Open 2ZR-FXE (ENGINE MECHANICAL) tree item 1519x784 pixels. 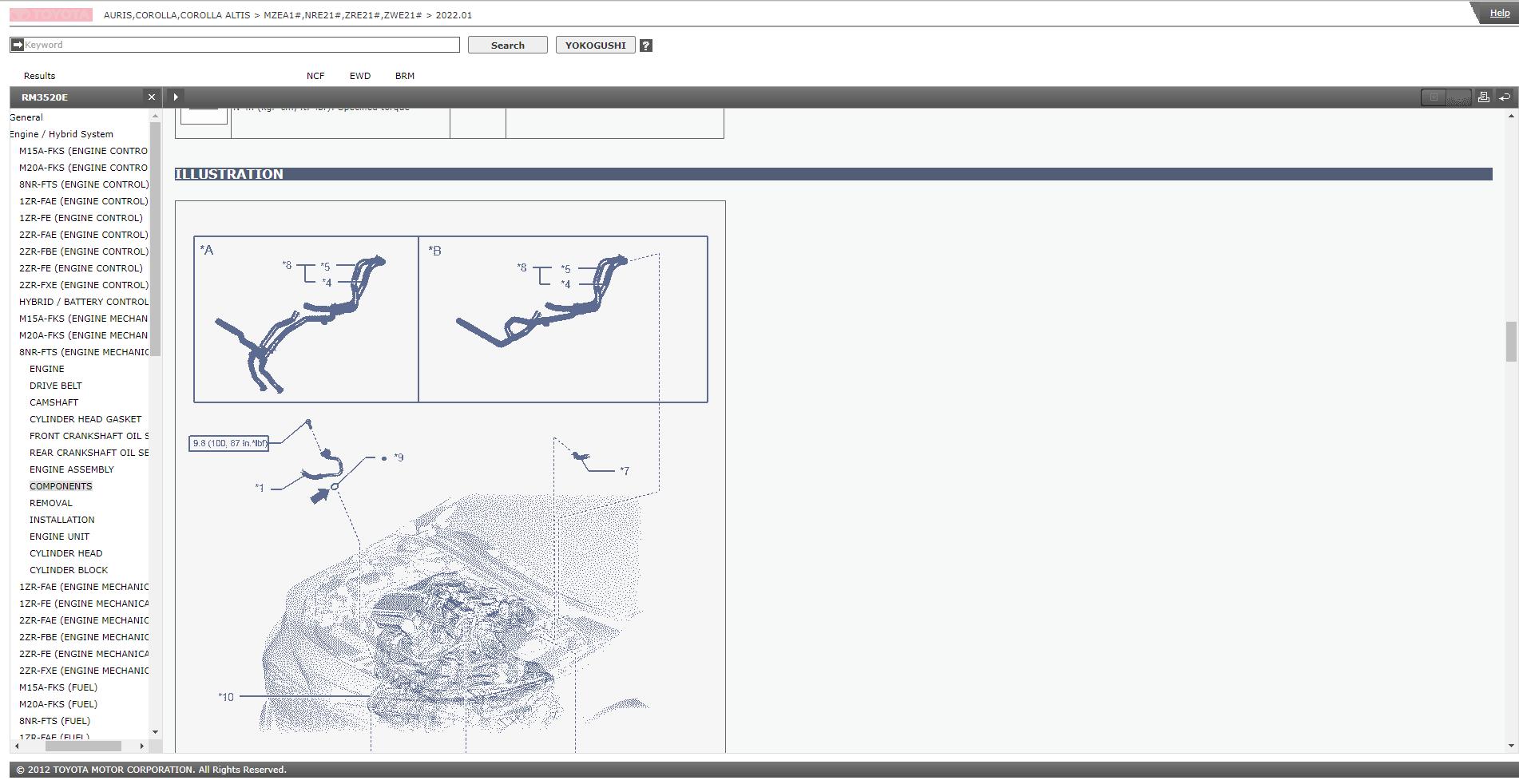83,671
